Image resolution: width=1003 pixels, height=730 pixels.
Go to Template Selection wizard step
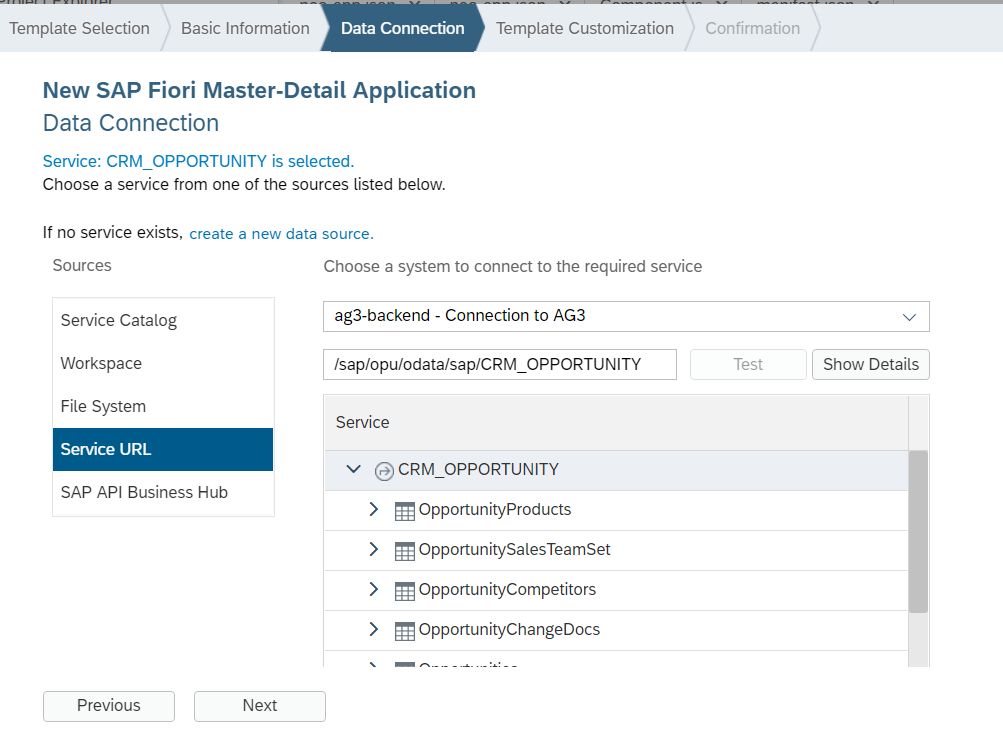point(79,28)
